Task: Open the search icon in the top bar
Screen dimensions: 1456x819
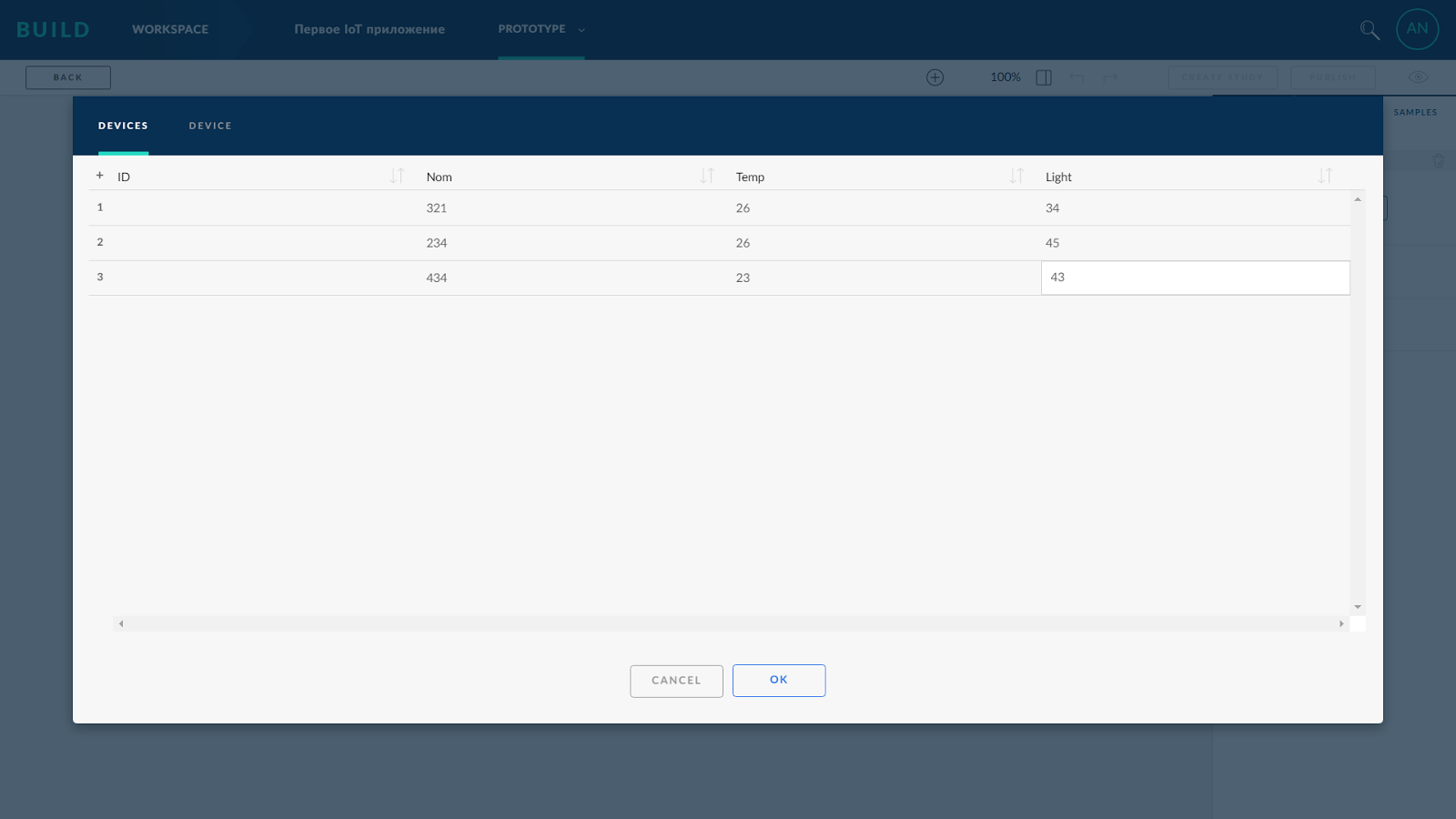Action: [x=1370, y=29]
